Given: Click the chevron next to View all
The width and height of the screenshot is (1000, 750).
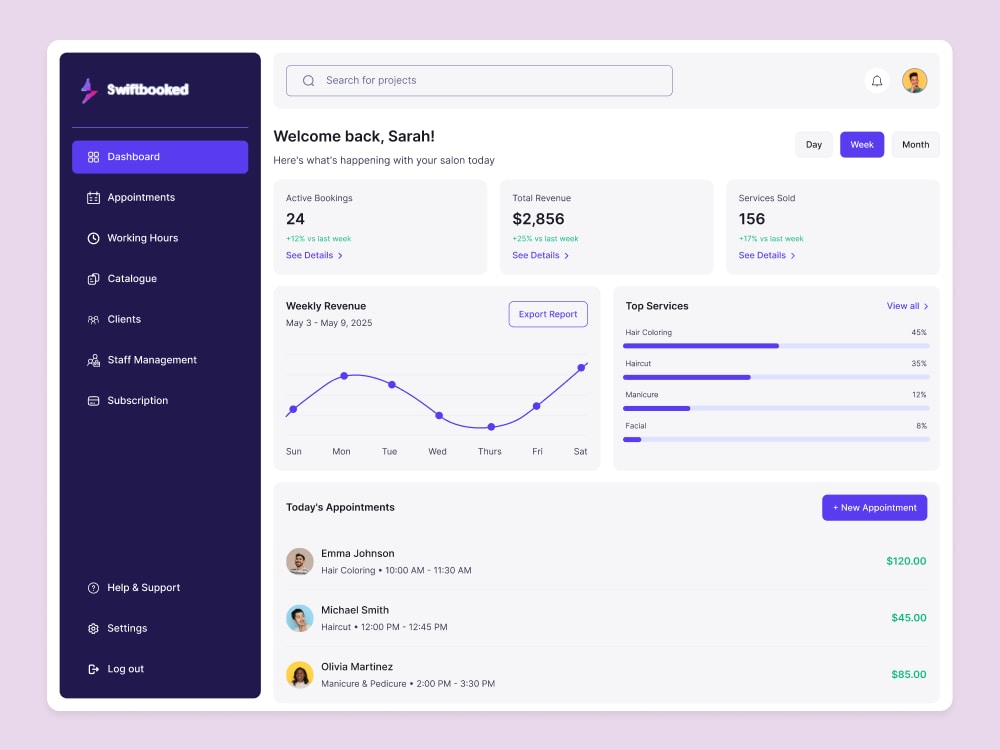Looking at the screenshot, I should coord(926,307).
